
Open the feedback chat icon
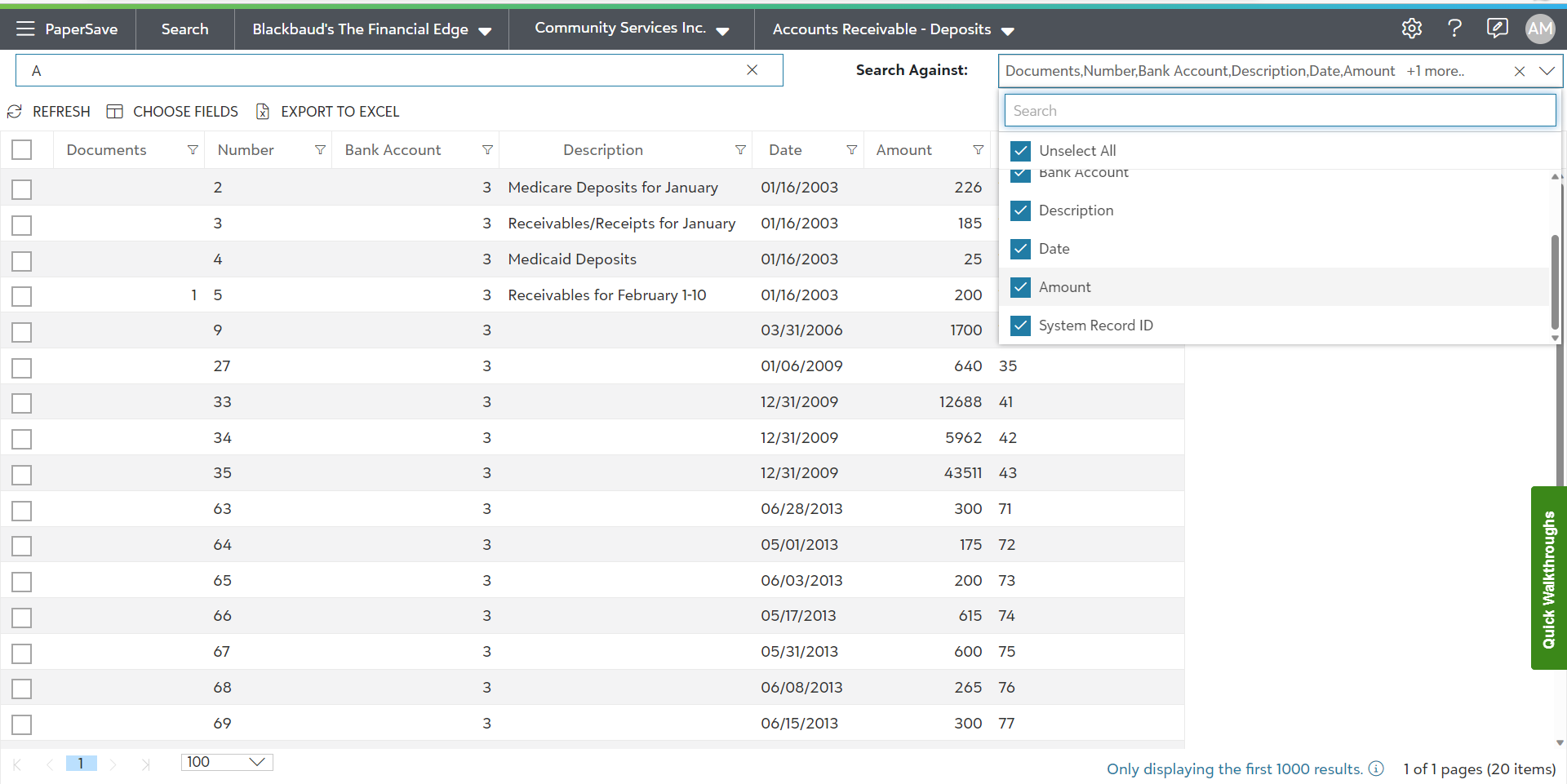click(1497, 29)
